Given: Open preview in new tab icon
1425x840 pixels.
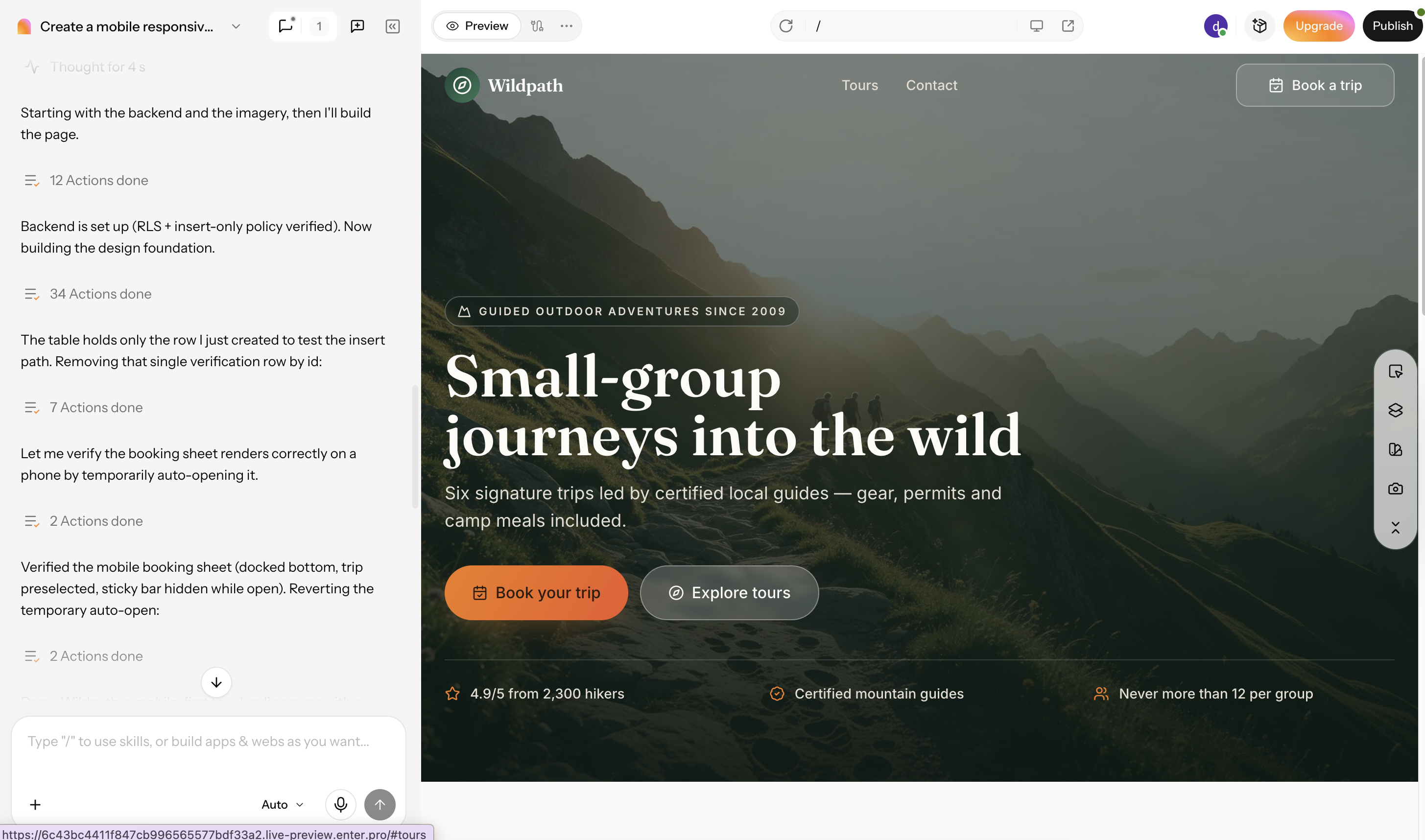Looking at the screenshot, I should [x=1067, y=26].
